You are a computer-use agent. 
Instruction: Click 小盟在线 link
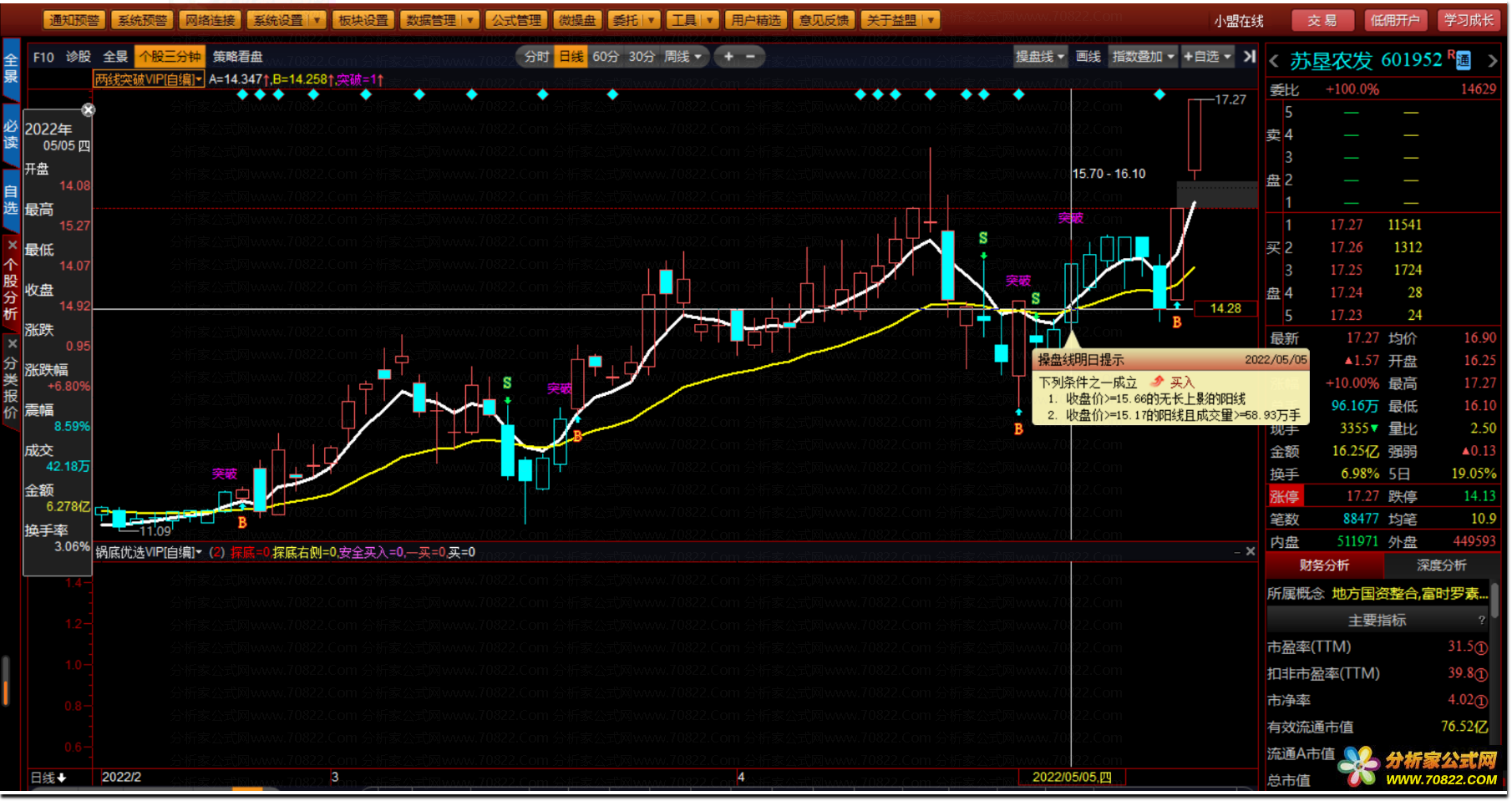click(1239, 21)
